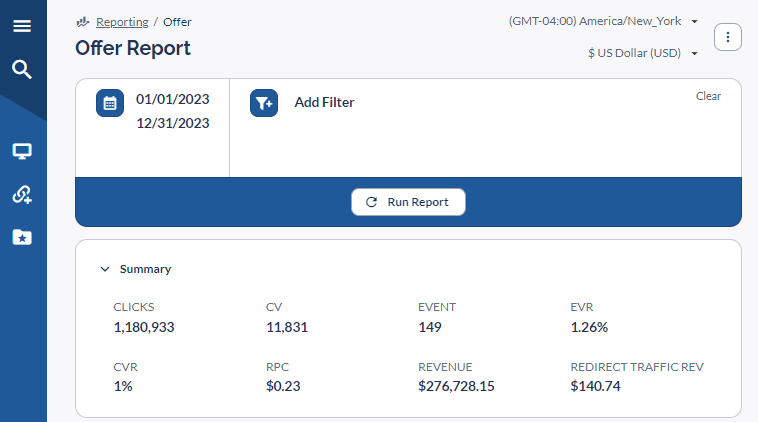
Task: Click the Revenue value $276,728.15
Action: pos(456,385)
